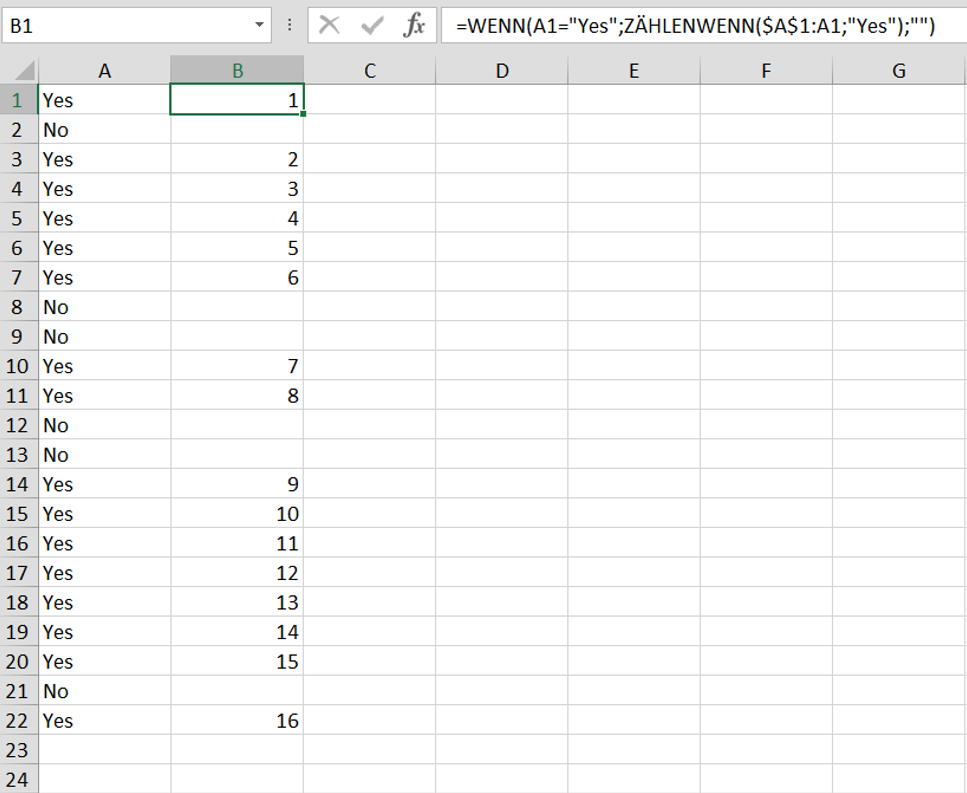Select column F header
The height and width of the screenshot is (793, 967).
point(767,70)
